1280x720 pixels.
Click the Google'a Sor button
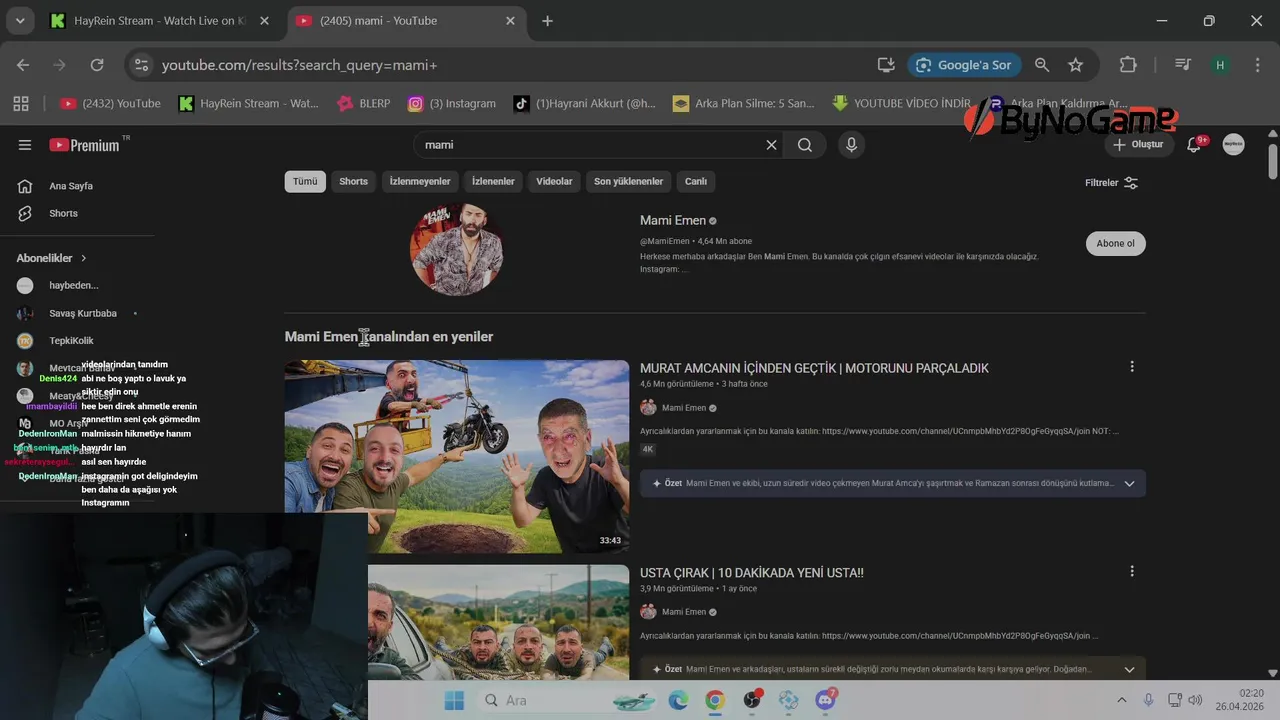click(x=964, y=65)
